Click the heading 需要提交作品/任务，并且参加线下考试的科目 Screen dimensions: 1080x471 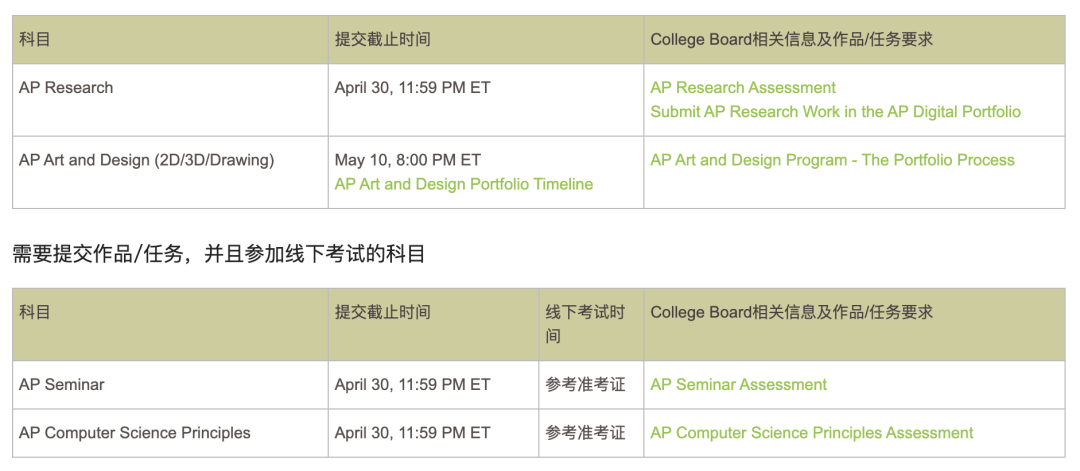[x=219, y=255]
